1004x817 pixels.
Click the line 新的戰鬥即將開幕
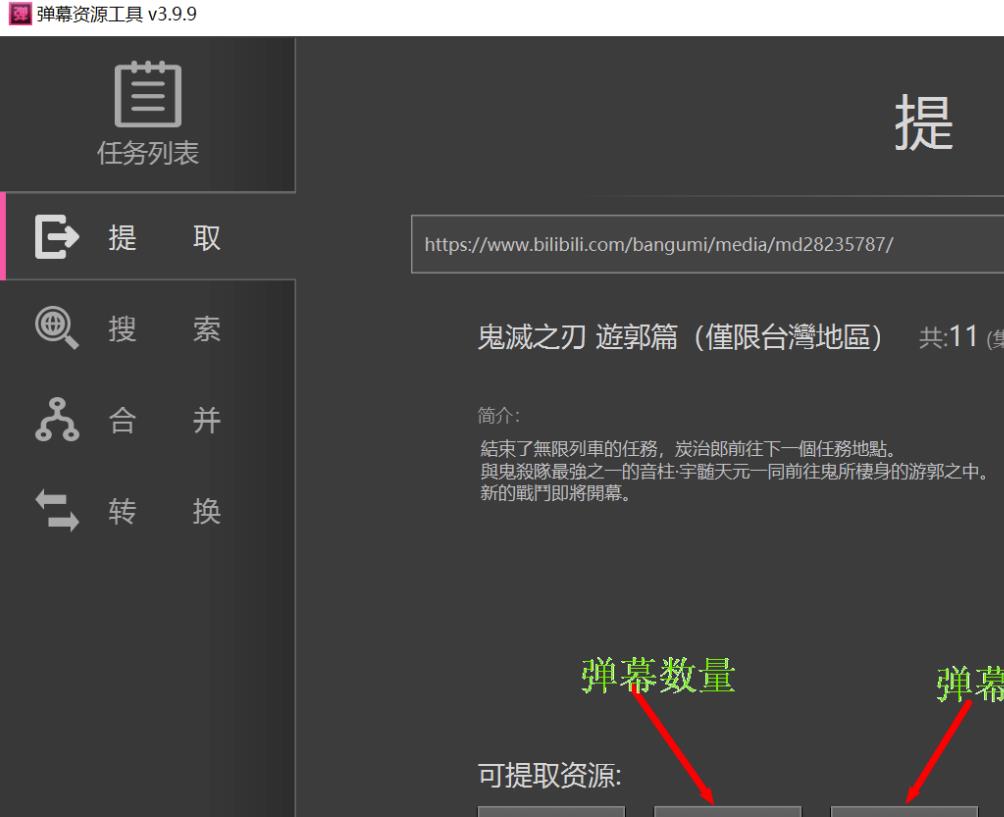pos(555,493)
